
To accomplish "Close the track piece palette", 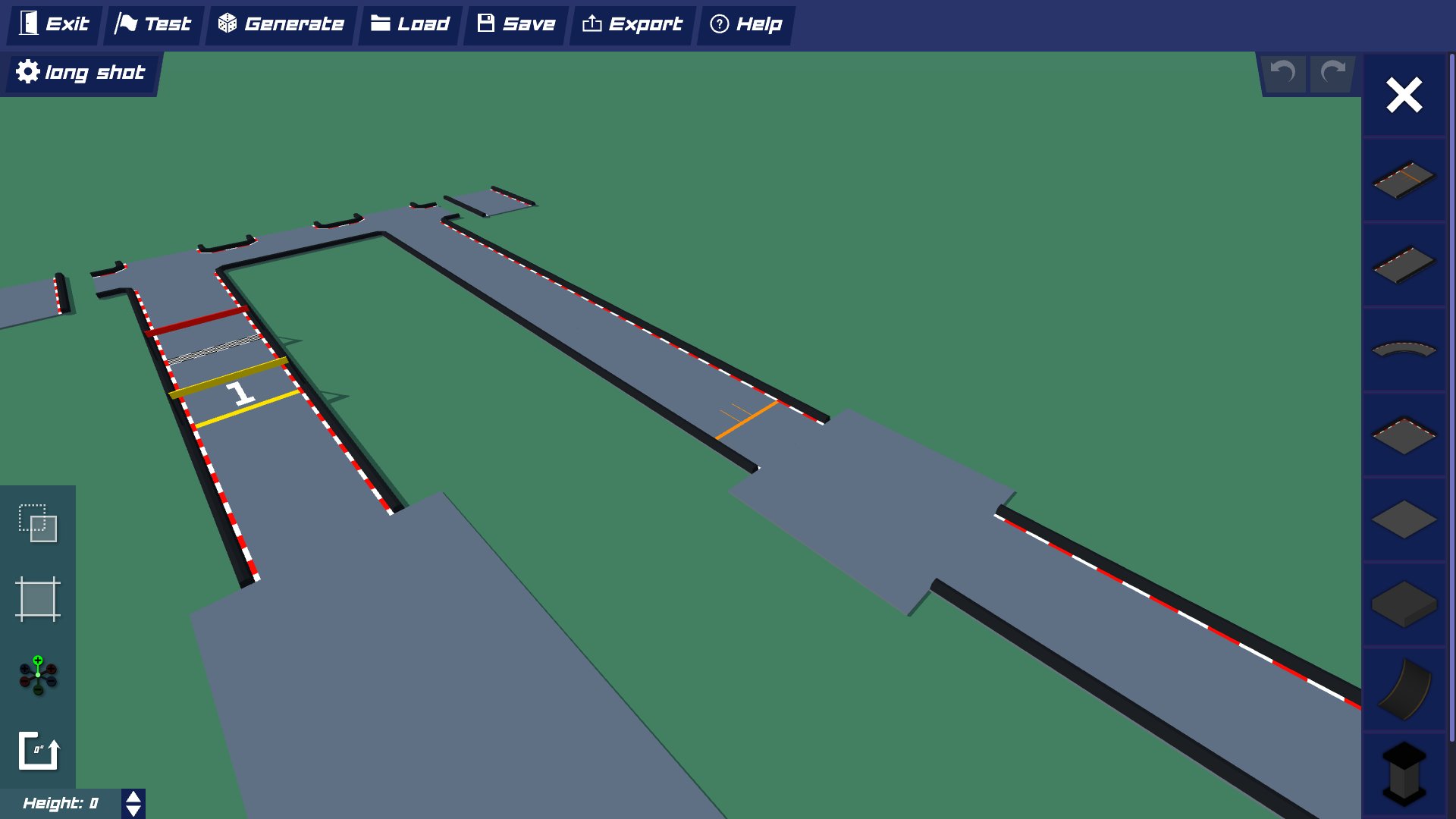I will point(1404,95).
